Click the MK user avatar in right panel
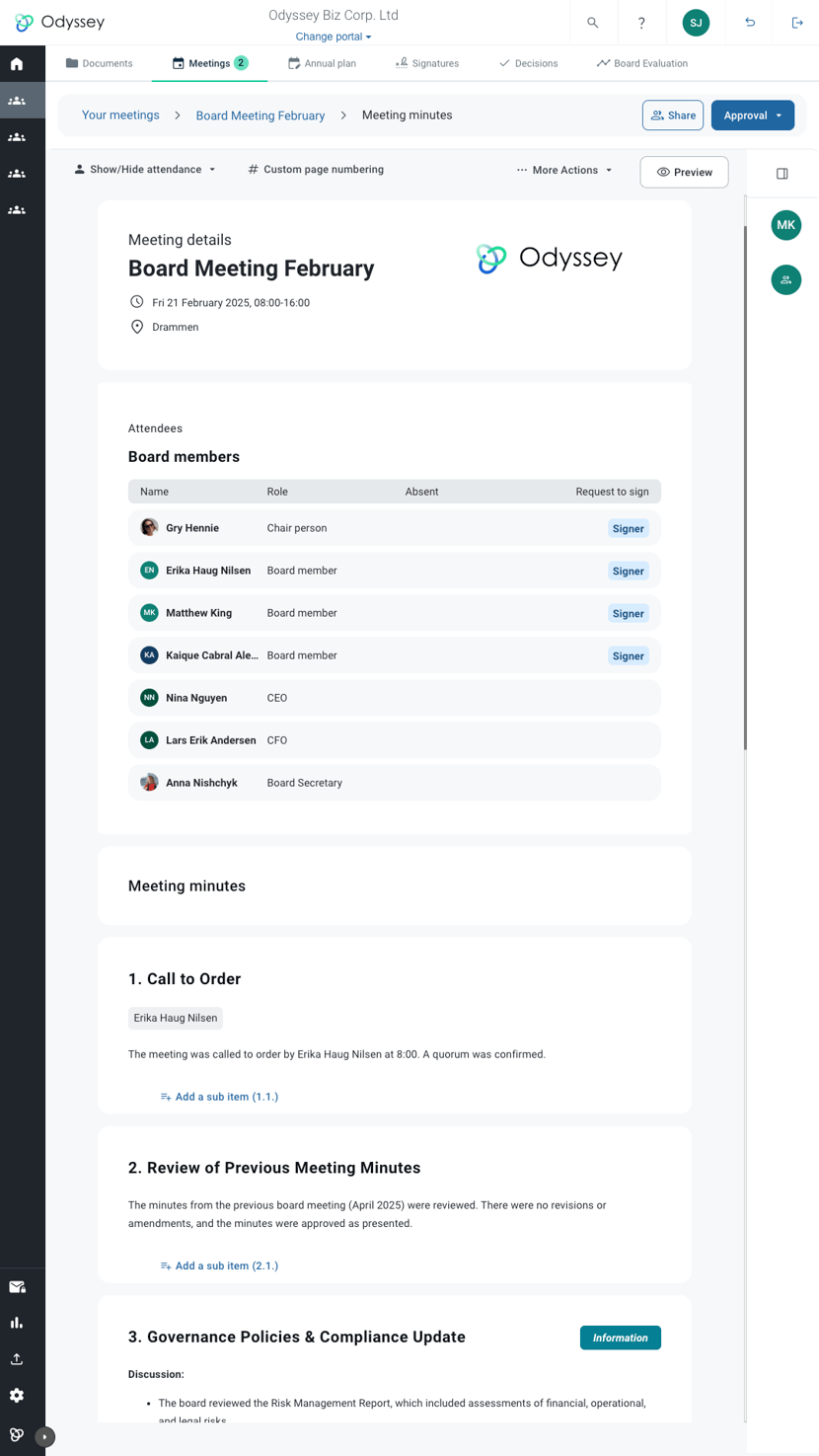The image size is (819, 1456). tap(786, 225)
